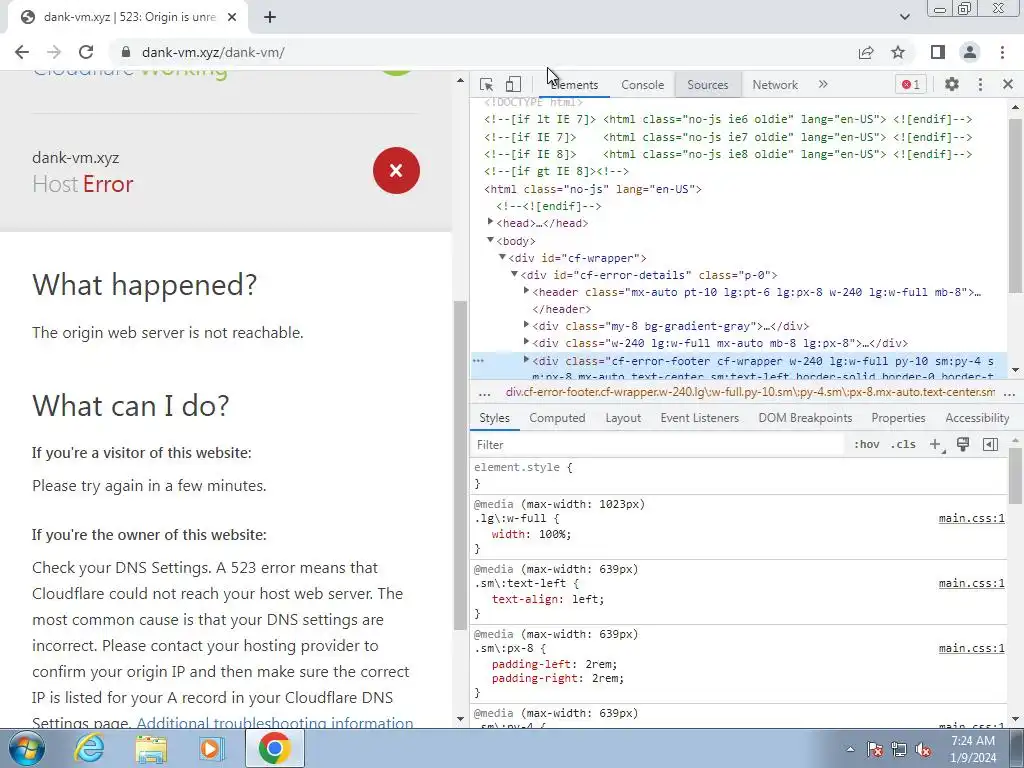
Task: Click the breadcrumb left ellipsis
Action: point(485,394)
